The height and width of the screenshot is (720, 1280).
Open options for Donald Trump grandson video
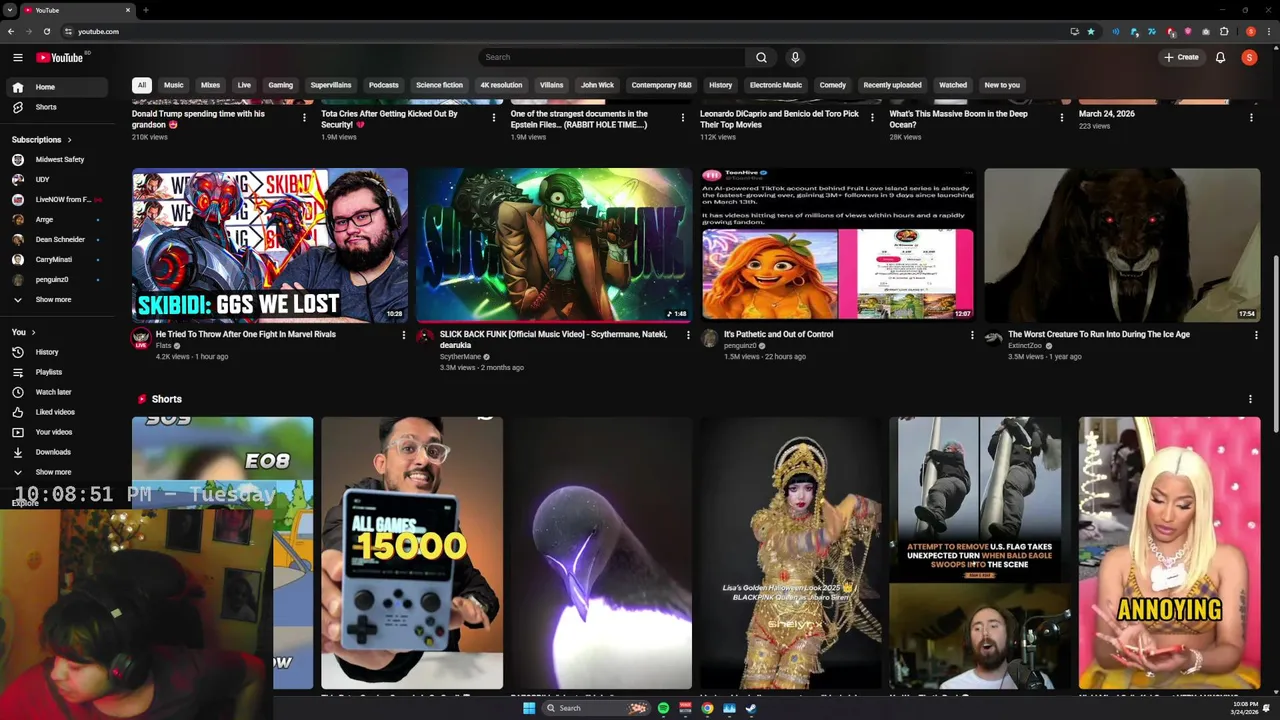click(304, 118)
